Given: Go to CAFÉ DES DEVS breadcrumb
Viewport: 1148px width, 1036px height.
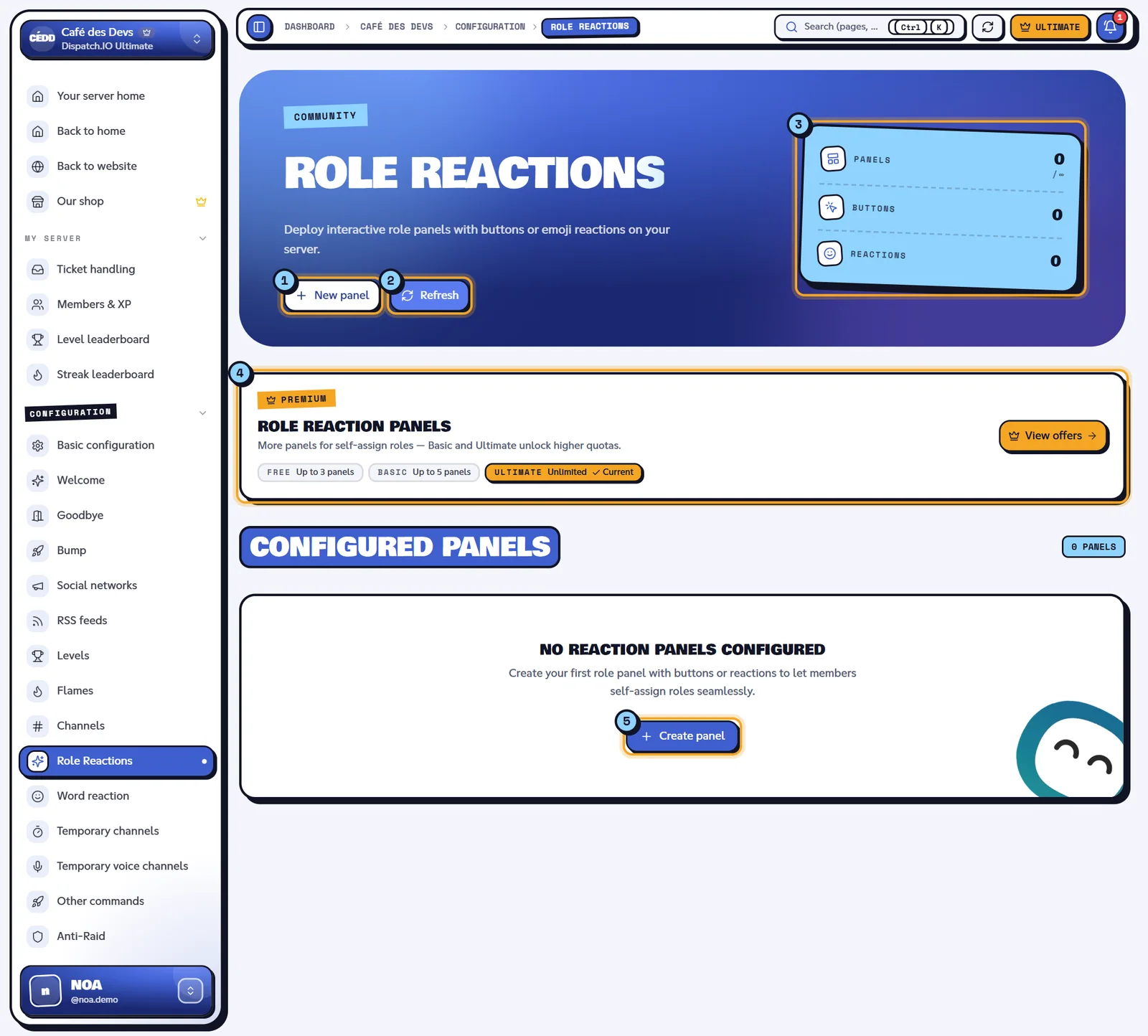Looking at the screenshot, I should tap(396, 27).
